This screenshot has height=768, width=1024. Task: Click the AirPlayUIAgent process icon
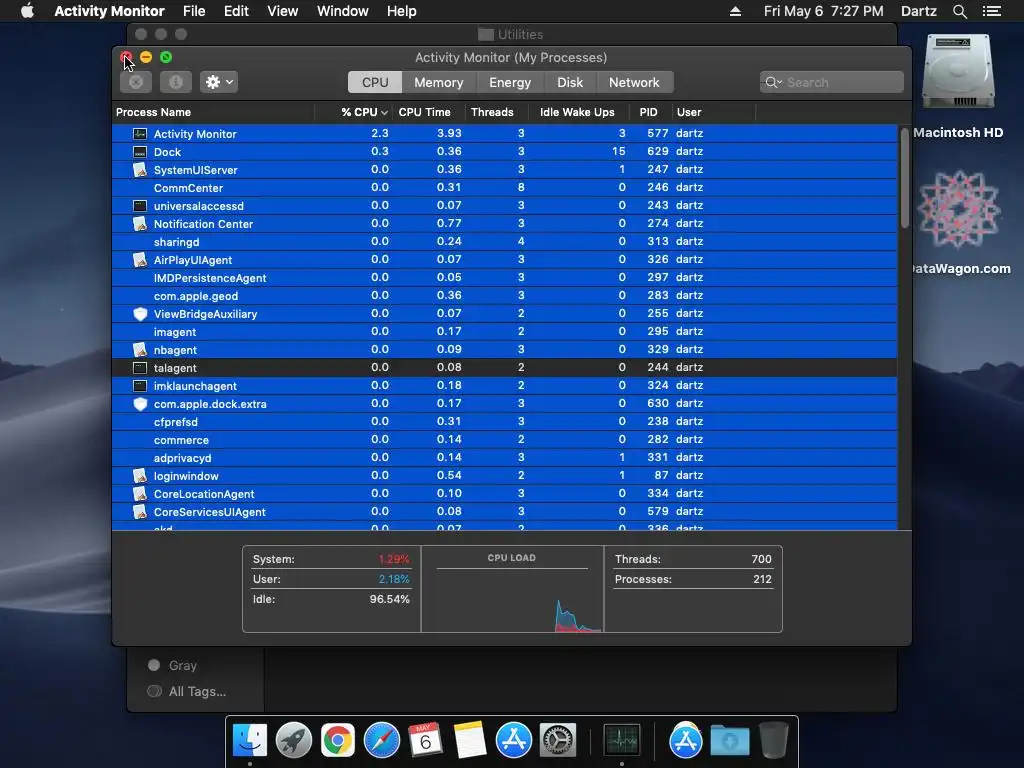click(x=140, y=260)
